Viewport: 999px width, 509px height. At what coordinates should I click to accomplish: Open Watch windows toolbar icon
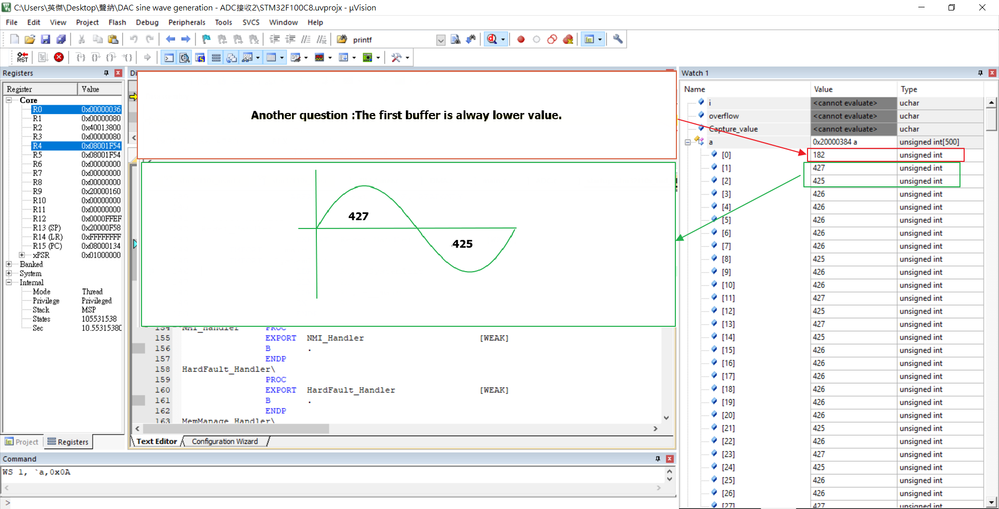pyautogui.click(x=247, y=57)
